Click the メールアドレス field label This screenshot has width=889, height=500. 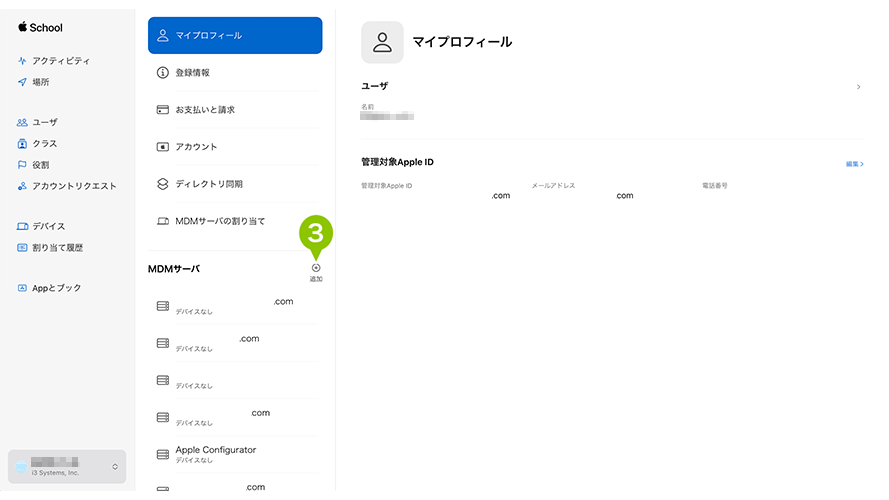point(553,185)
